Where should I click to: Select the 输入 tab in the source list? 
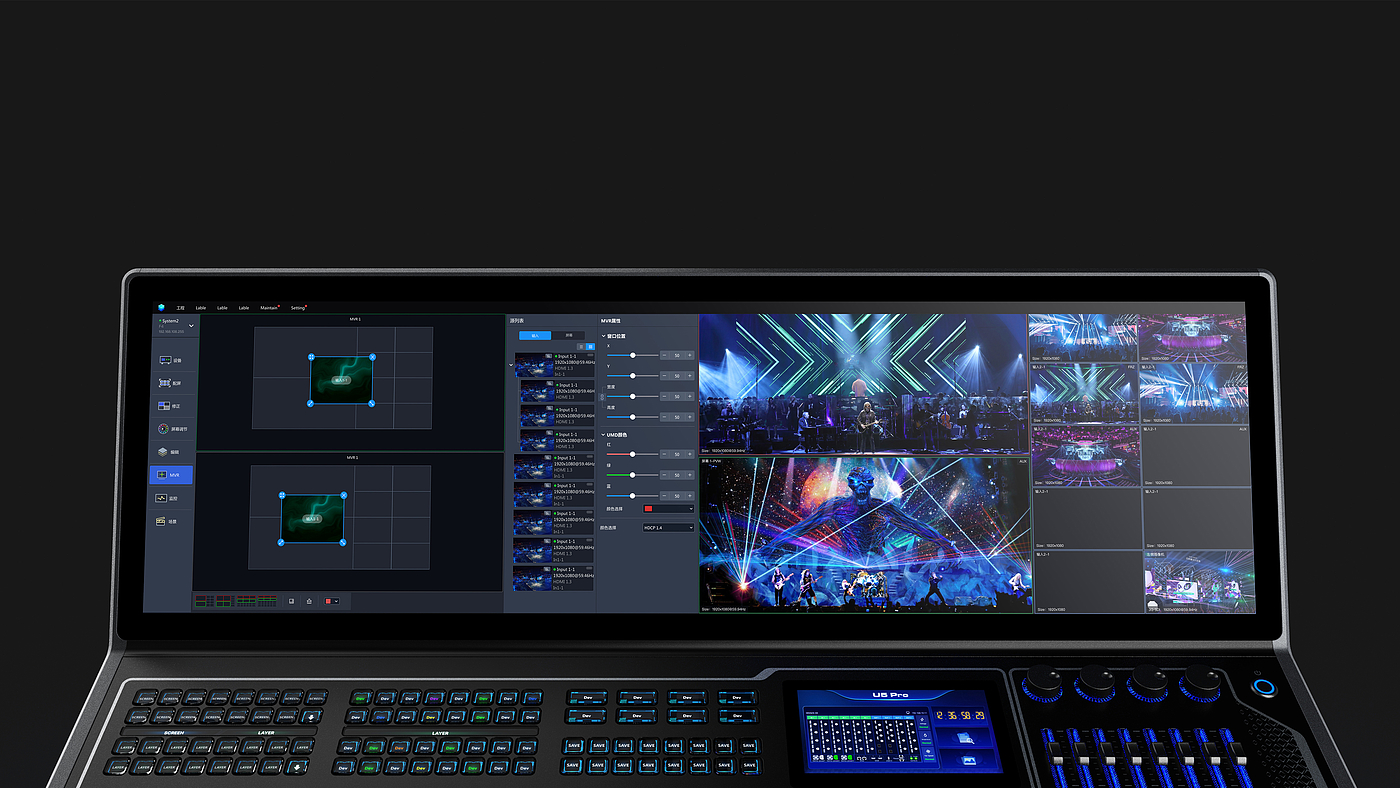pos(535,336)
